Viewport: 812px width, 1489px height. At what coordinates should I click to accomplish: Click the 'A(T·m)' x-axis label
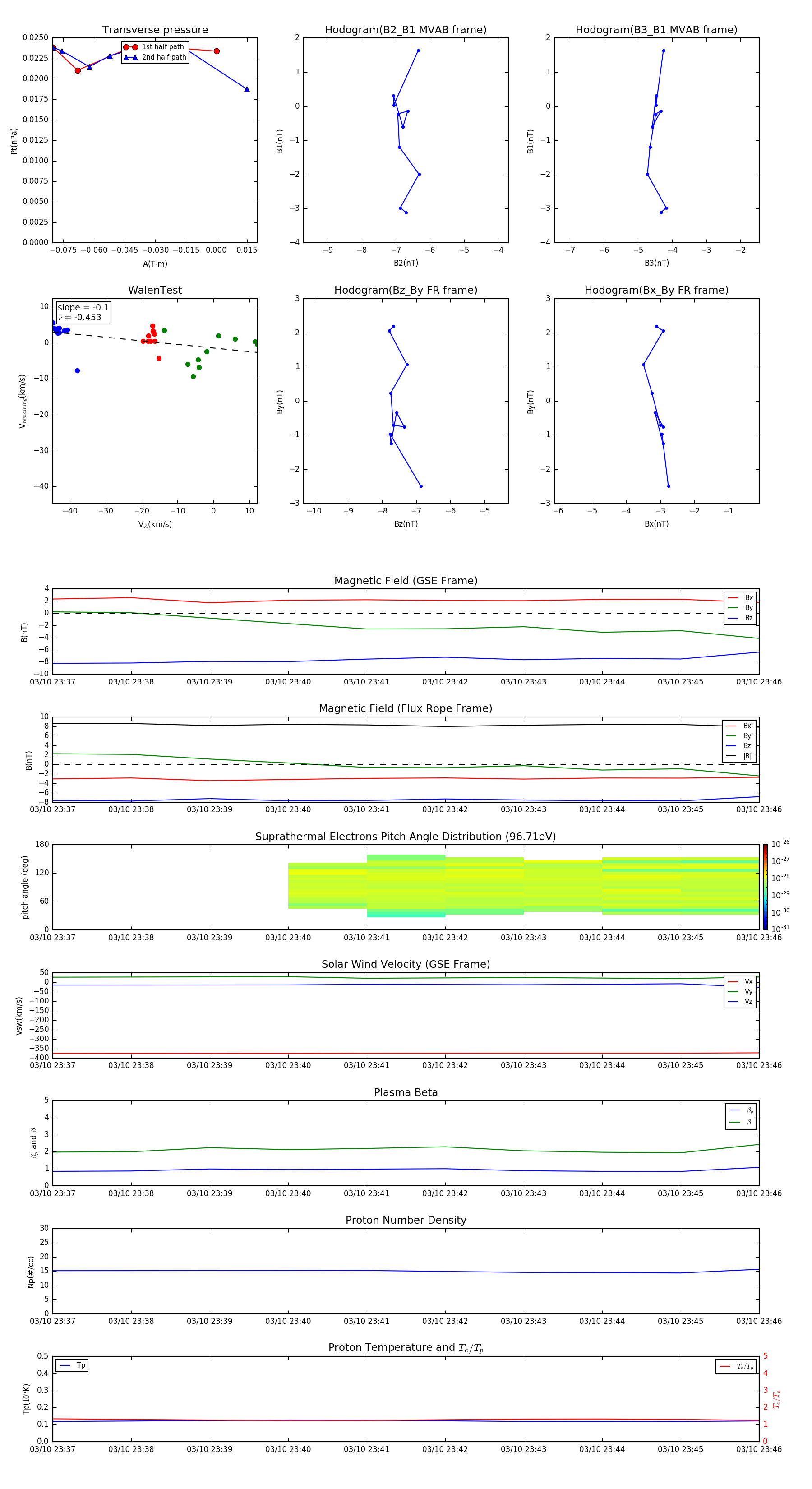point(155,264)
